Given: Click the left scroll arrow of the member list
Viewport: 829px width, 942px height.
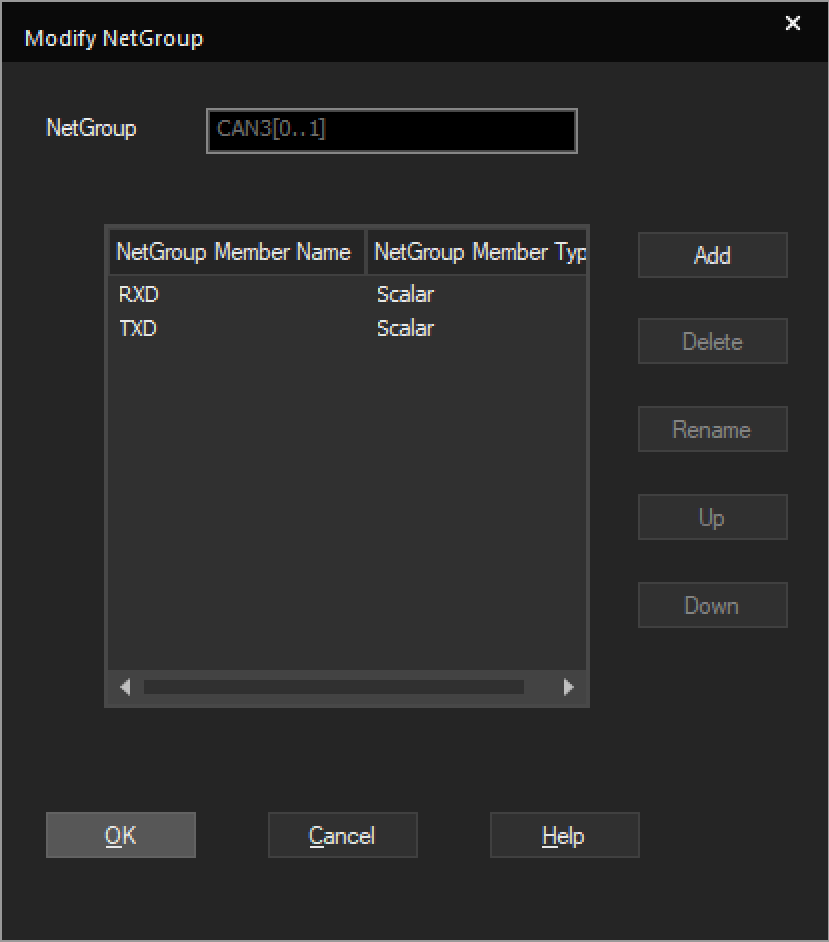Looking at the screenshot, I should [125, 687].
